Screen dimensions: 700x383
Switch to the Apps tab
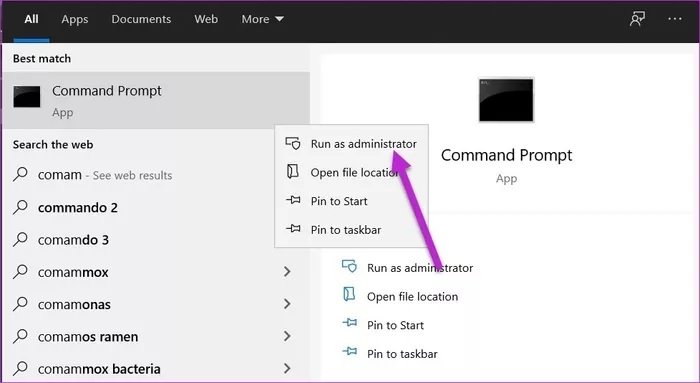(x=75, y=19)
